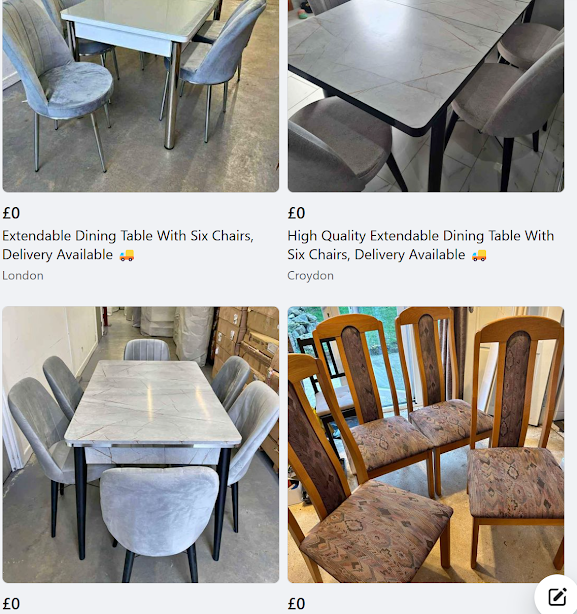Open 'High Quality Extendable Dining Table With' listing title
The height and width of the screenshot is (614, 577).
420,236
